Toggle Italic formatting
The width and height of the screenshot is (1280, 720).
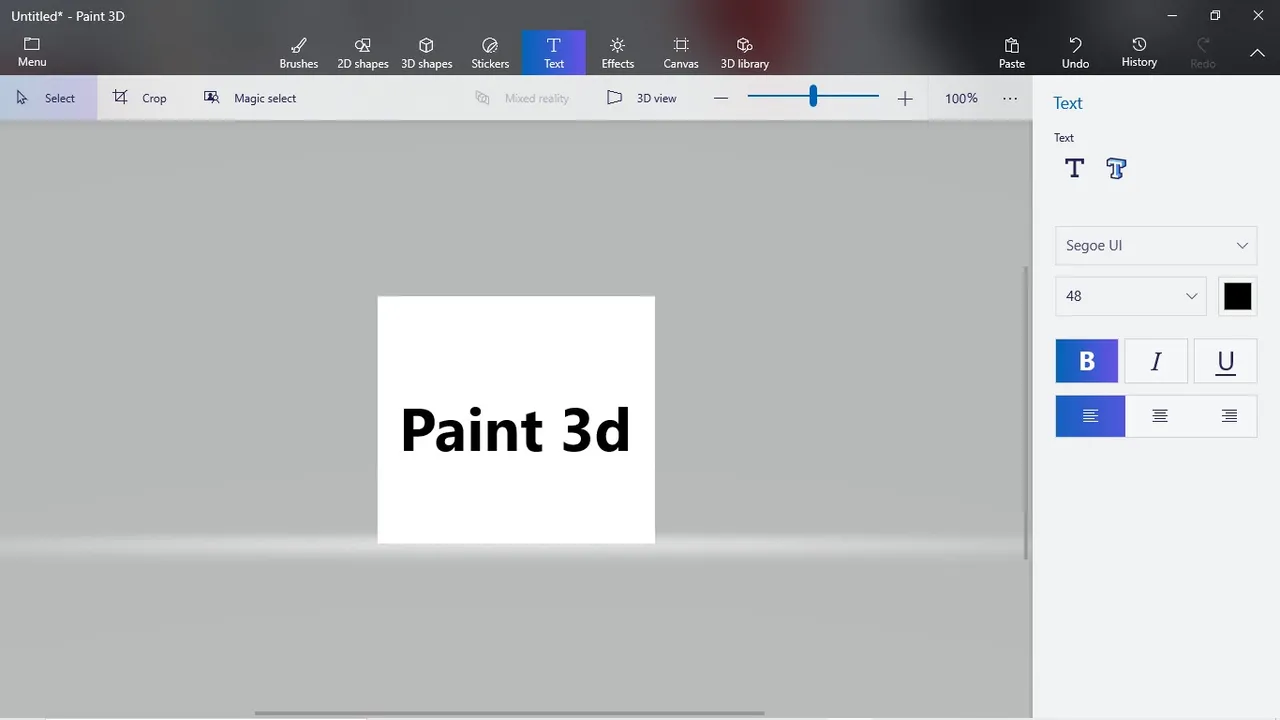tap(1156, 361)
